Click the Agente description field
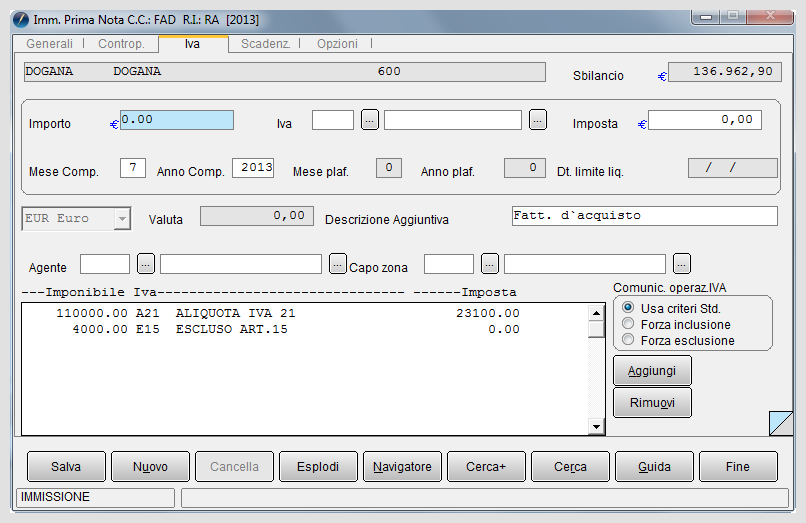The image size is (806, 523). coord(241,264)
